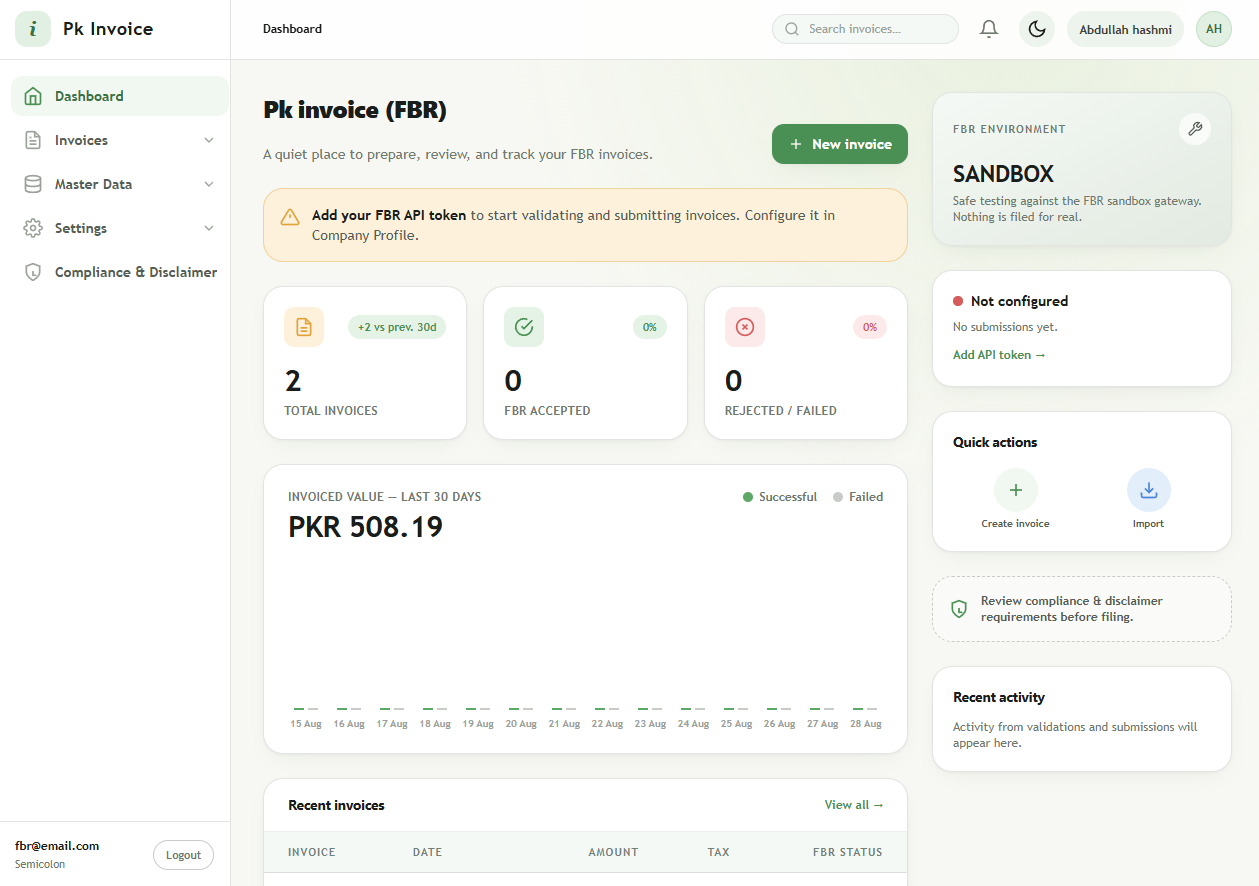The image size is (1259, 886).
Task: Click the FBR environment wrench icon
Action: [1195, 129]
